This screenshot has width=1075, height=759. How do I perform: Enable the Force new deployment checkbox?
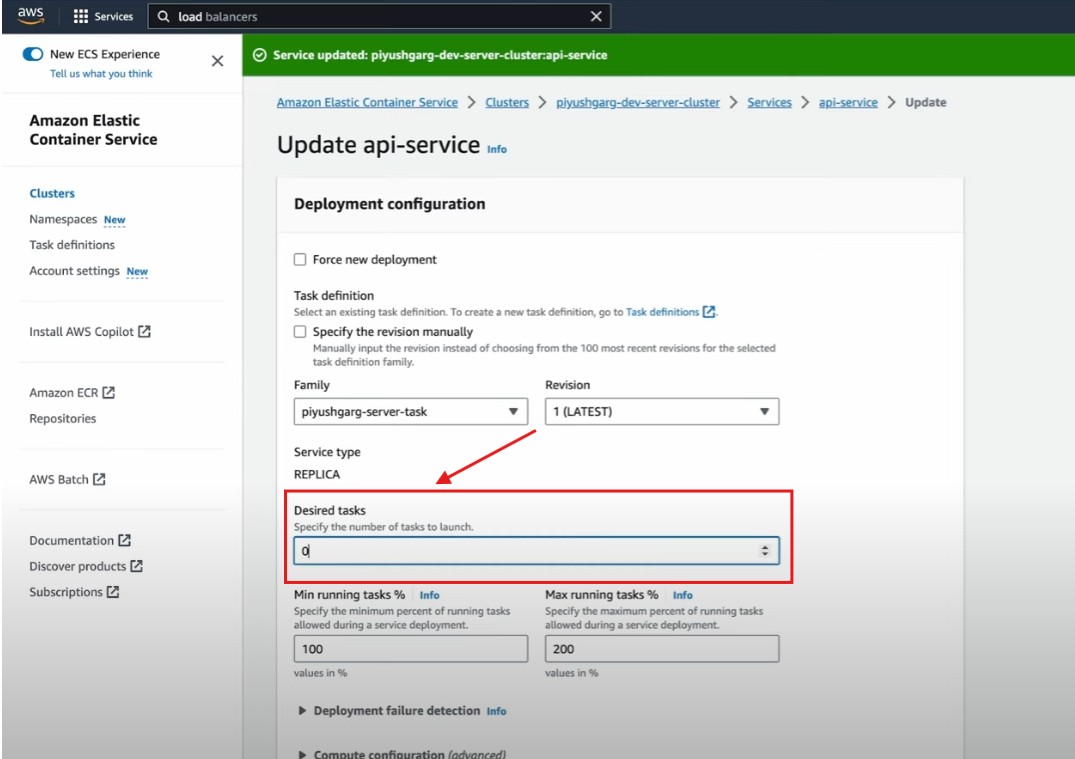300,259
